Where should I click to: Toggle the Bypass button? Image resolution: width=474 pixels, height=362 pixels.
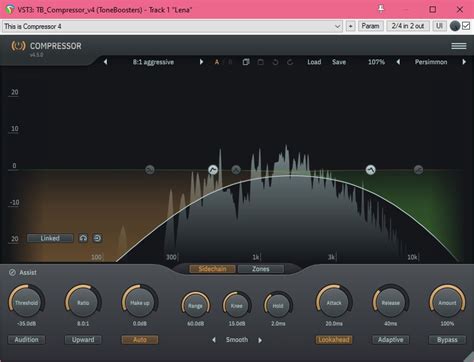447,340
